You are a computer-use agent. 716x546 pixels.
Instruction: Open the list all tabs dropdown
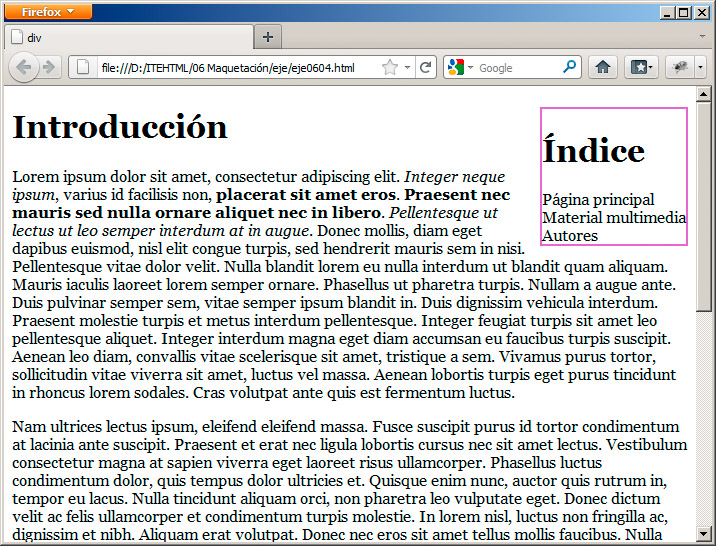point(702,36)
